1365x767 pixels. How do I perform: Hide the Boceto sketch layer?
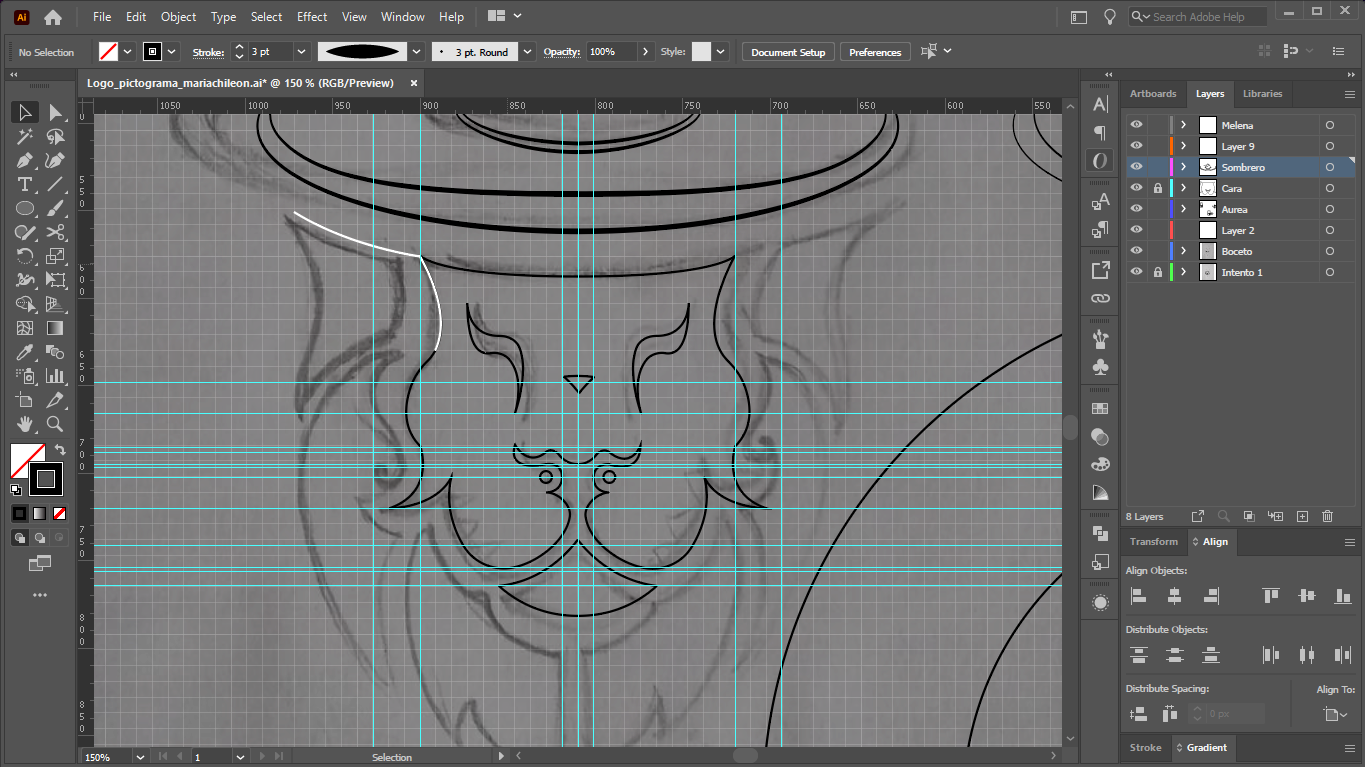click(1136, 251)
